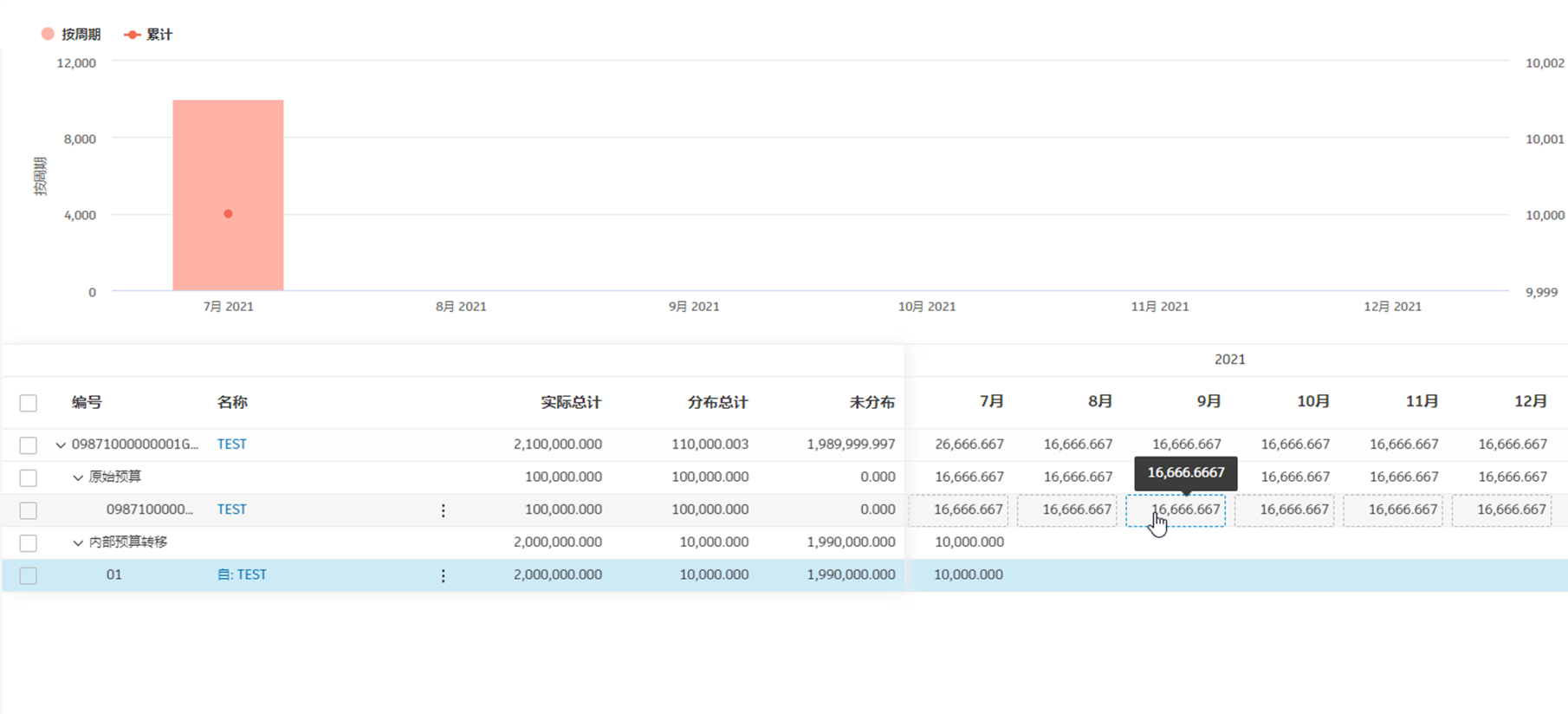Click the 编号 column header
The width and height of the screenshot is (1568, 714).
point(87,402)
